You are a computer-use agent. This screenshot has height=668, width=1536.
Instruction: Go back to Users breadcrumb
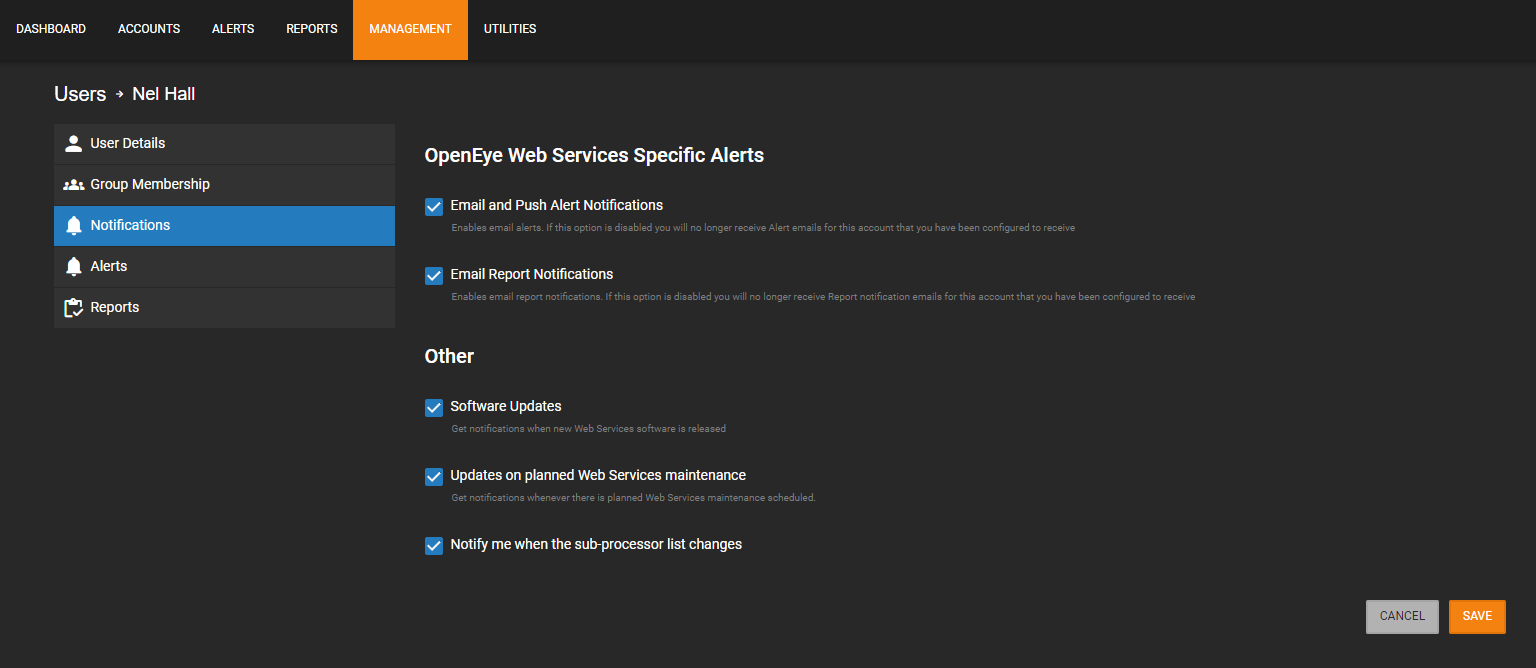point(80,94)
